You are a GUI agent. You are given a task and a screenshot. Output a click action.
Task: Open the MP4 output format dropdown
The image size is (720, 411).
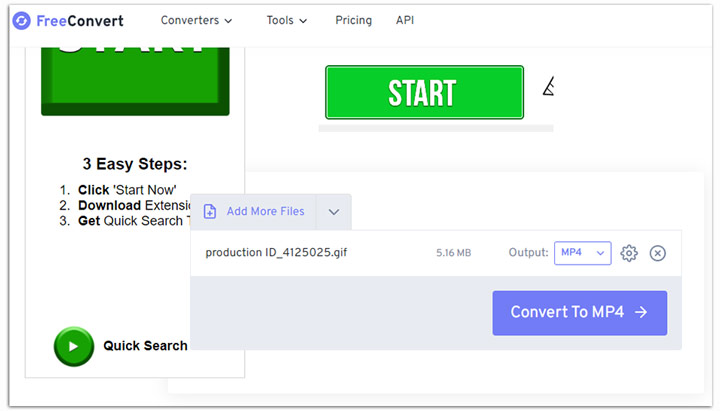click(x=582, y=253)
